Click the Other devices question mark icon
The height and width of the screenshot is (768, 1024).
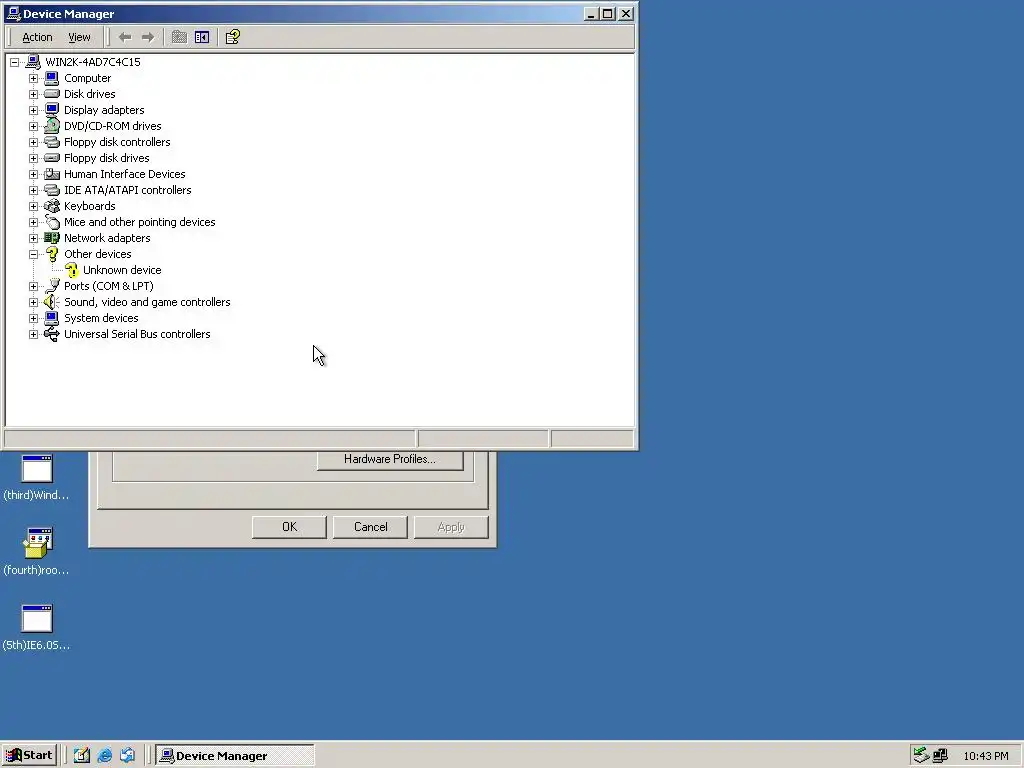52,254
